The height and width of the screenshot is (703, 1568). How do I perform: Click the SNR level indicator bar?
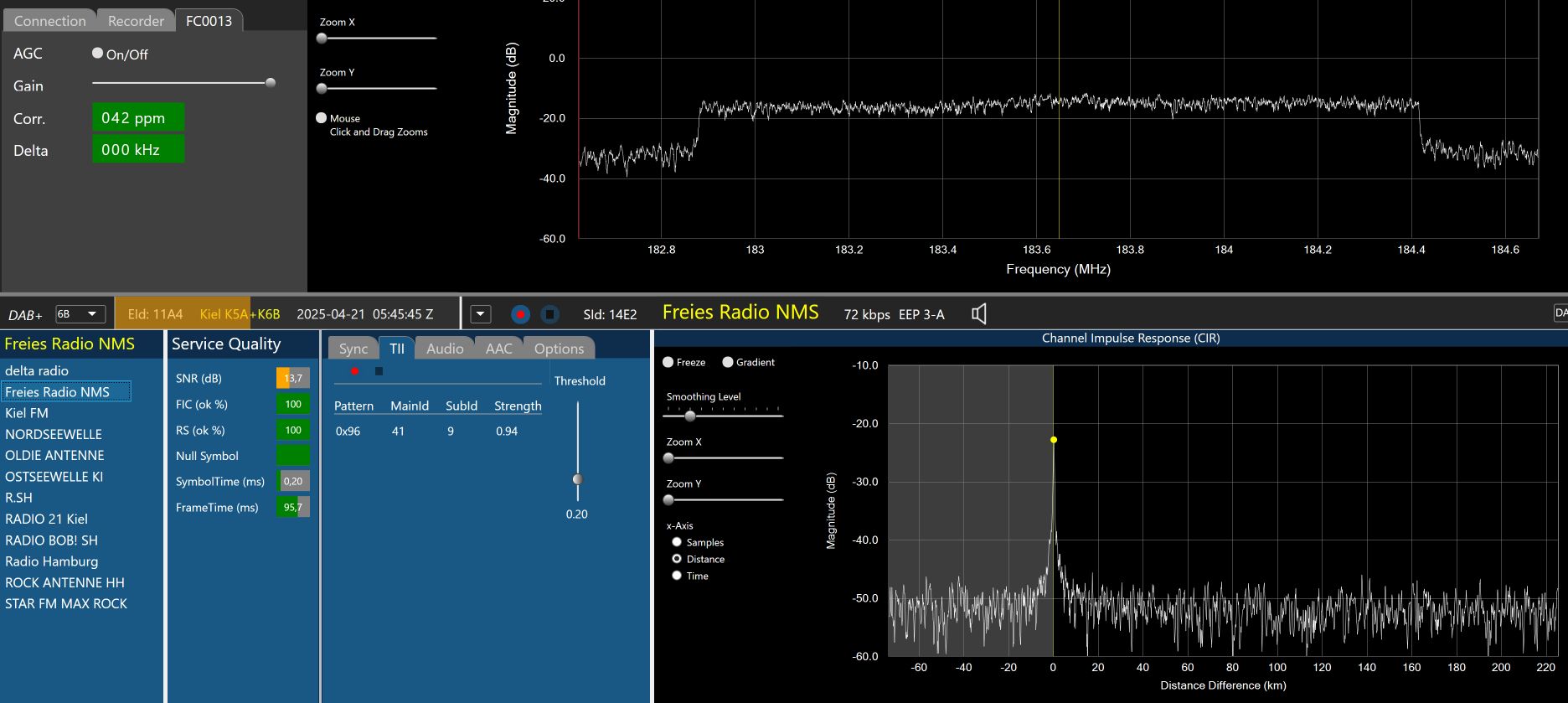coord(292,378)
